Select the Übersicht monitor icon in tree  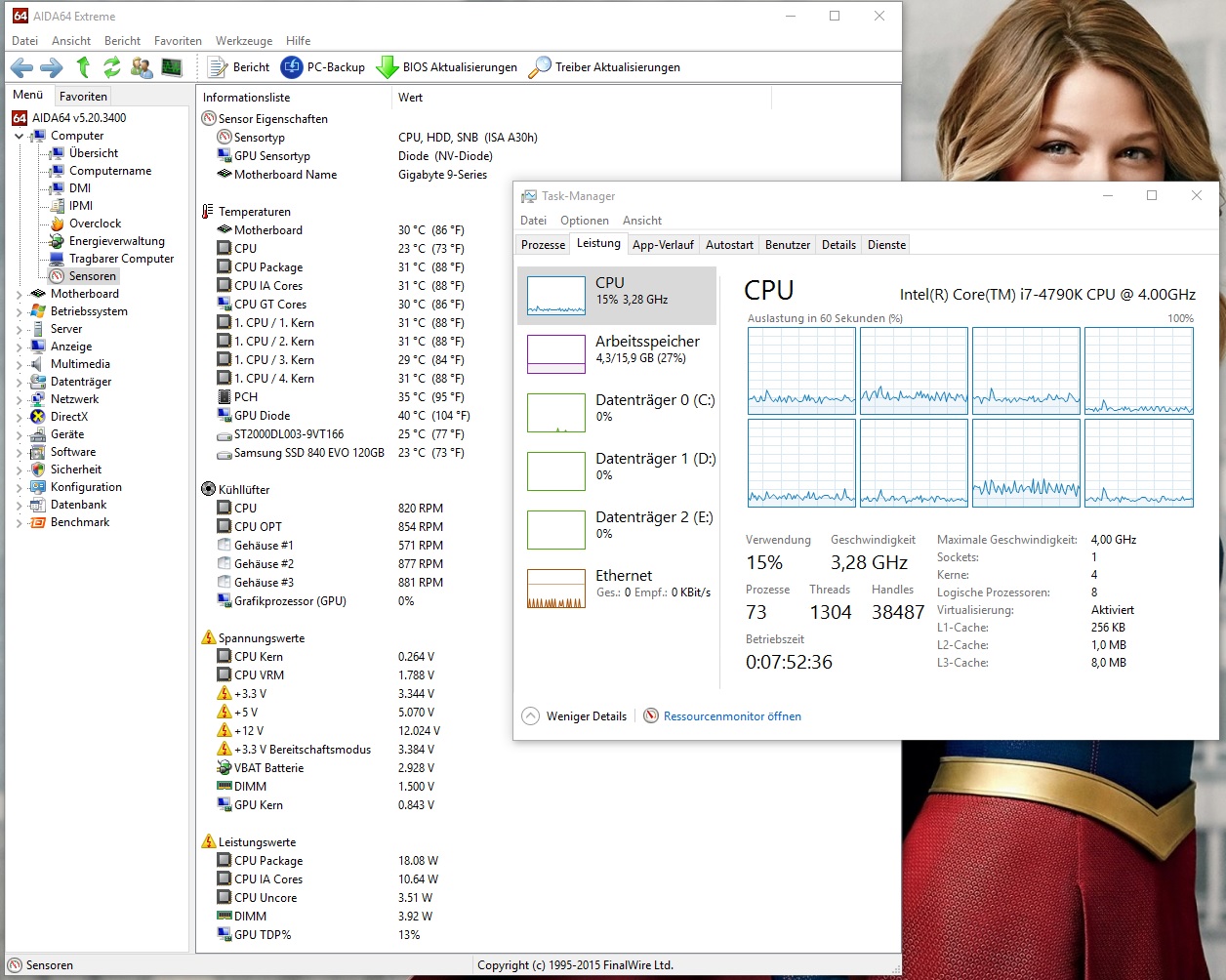[57, 153]
